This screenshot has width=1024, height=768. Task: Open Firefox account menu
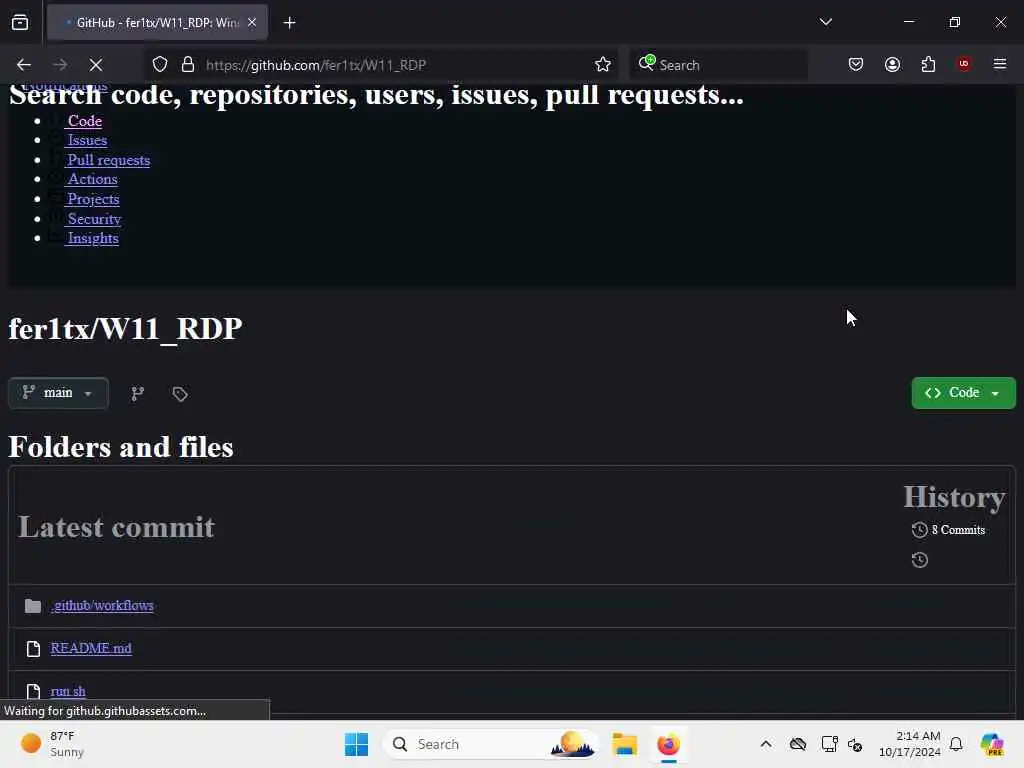click(892, 65)
